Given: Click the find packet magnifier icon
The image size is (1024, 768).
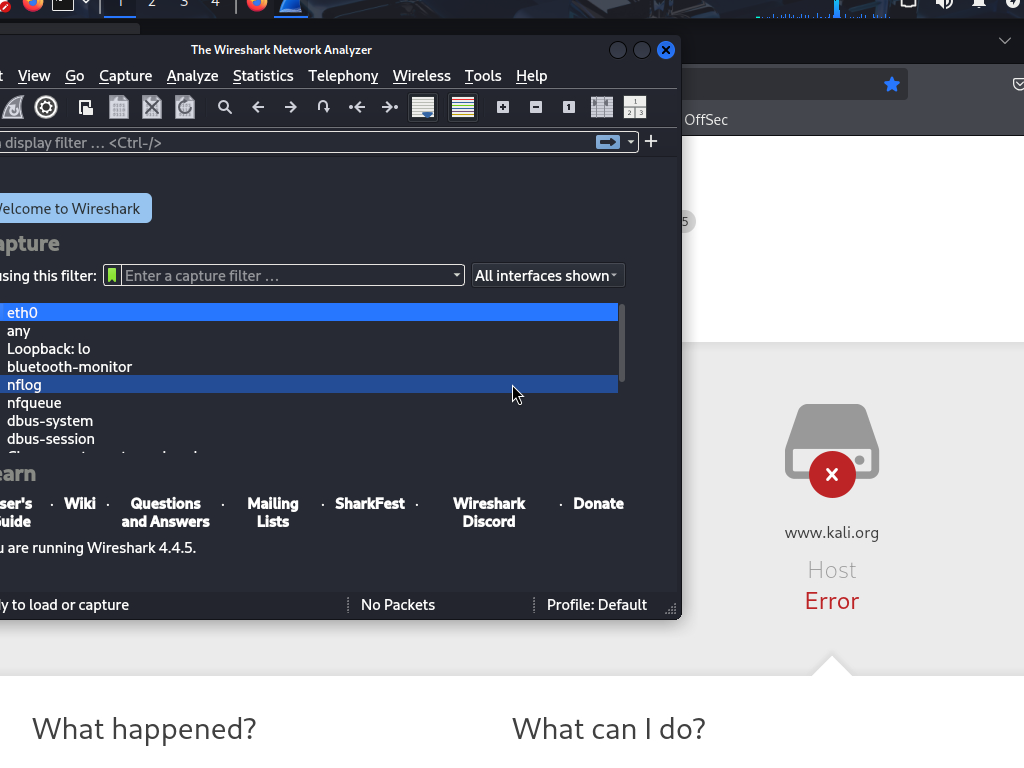Looking at the screenshot, I should pyautogui.click(x=225, y=107).
